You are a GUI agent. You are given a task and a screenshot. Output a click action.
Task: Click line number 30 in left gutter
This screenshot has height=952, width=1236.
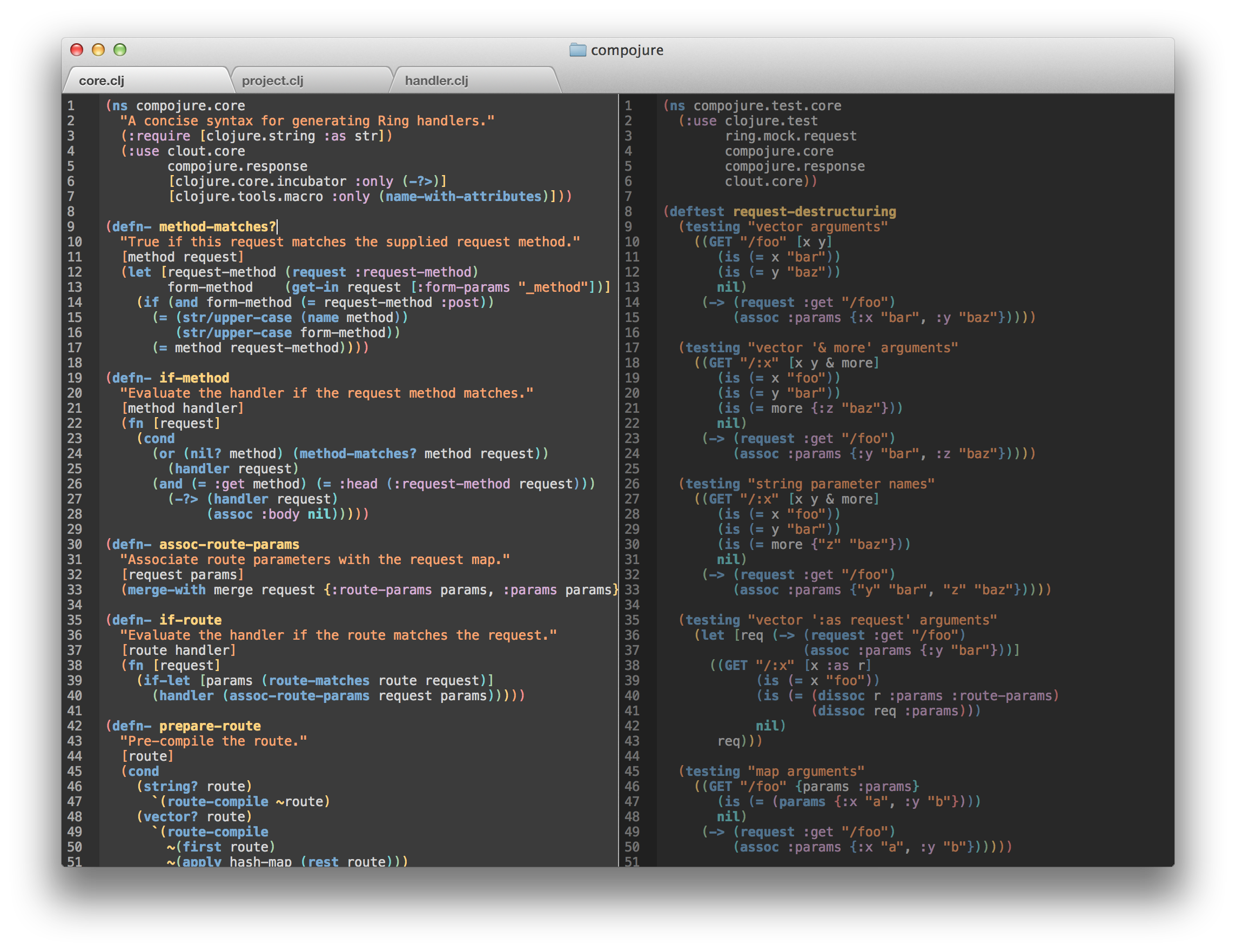(x=74, y=545)
